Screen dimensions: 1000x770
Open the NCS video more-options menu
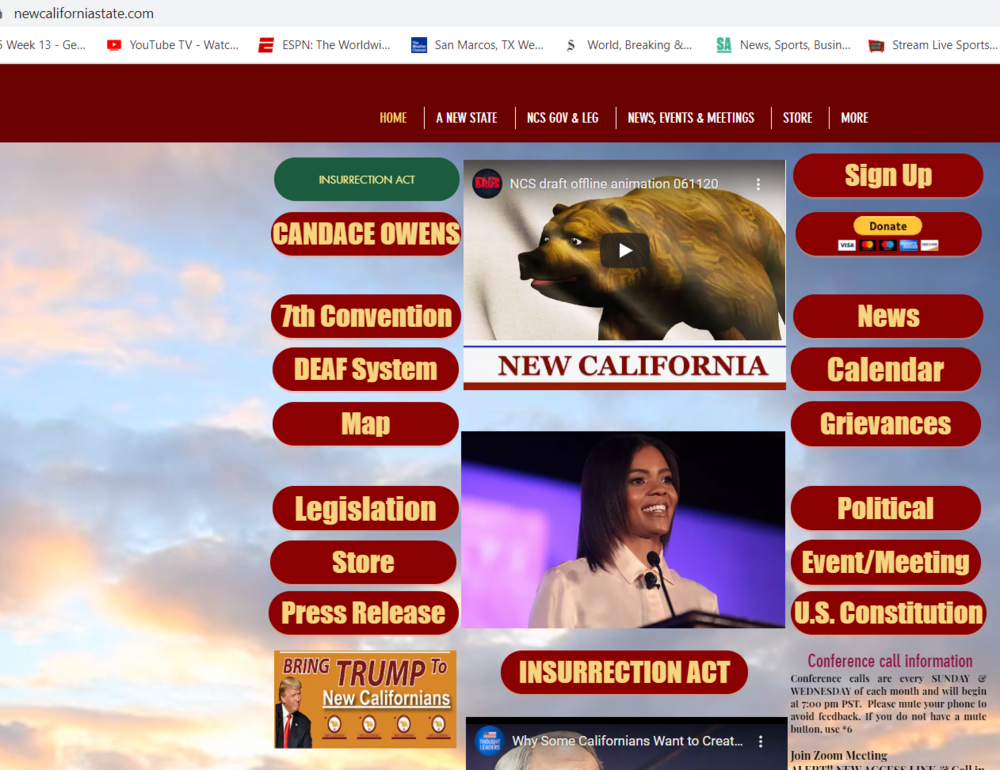758,184
